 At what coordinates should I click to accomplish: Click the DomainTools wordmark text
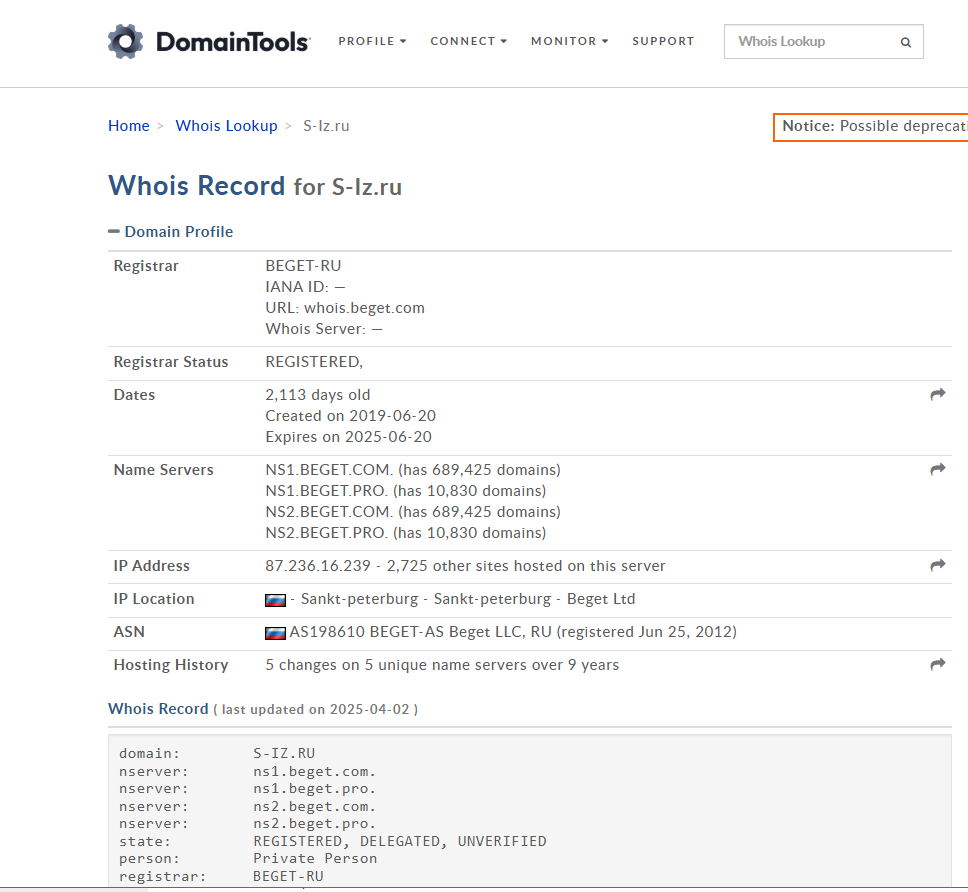click(x=232, y=42)
